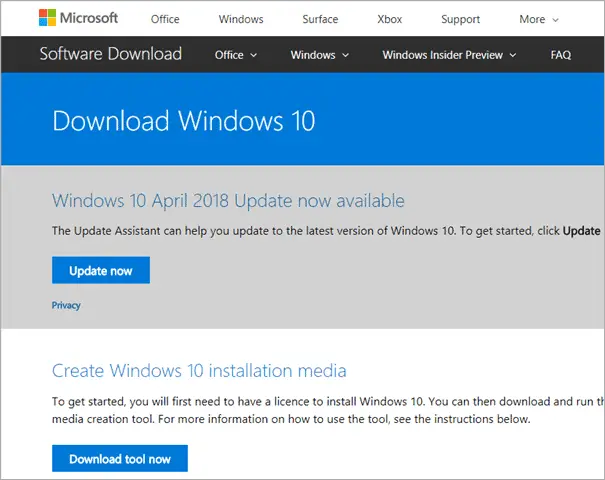Open the Privacy link
Viewport: 605px width, 480px height.
(66, 306)
